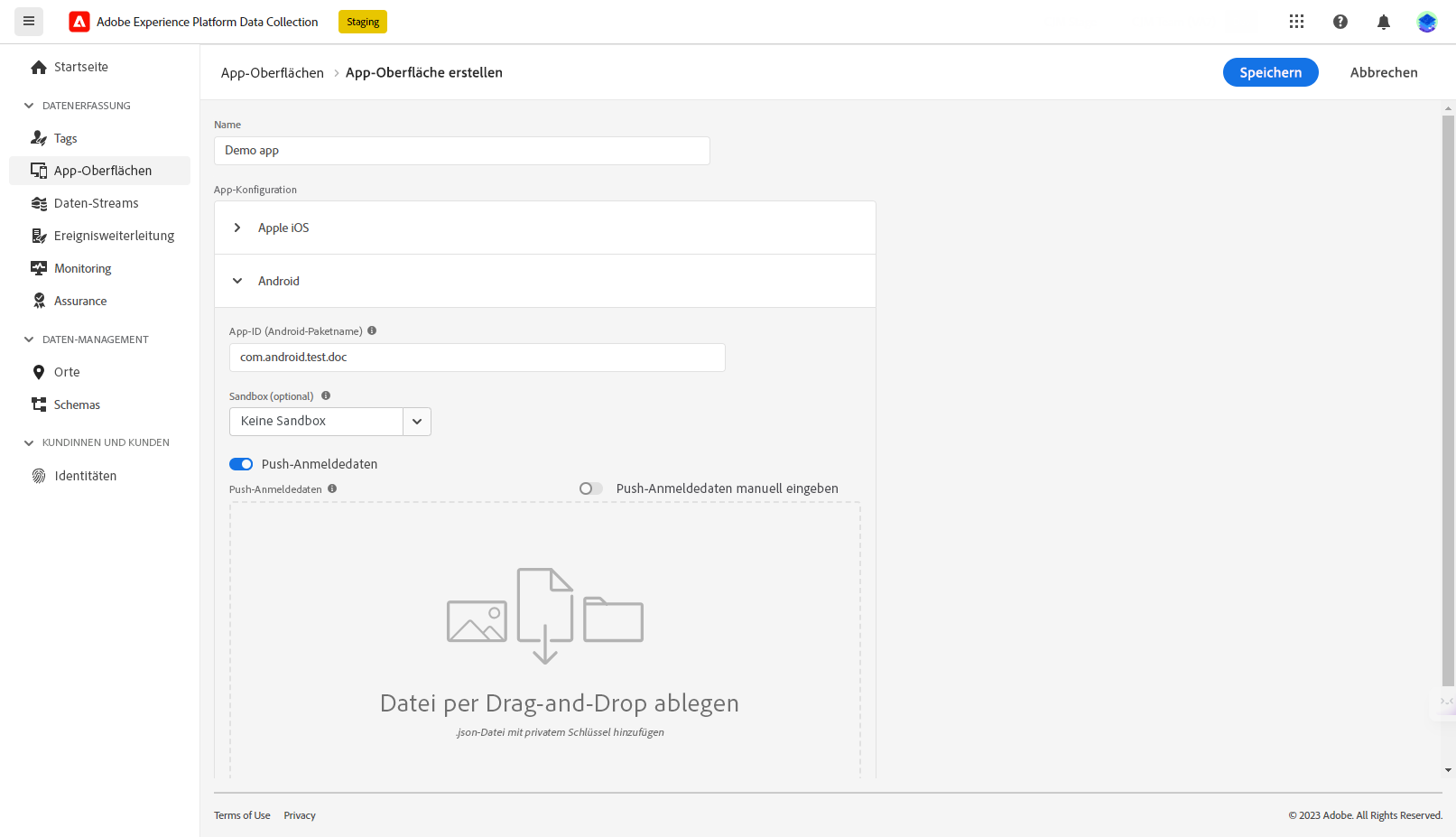1456x837 pixels.
Task: Open the app switcher grid icon
Action: pos(1296,22)
